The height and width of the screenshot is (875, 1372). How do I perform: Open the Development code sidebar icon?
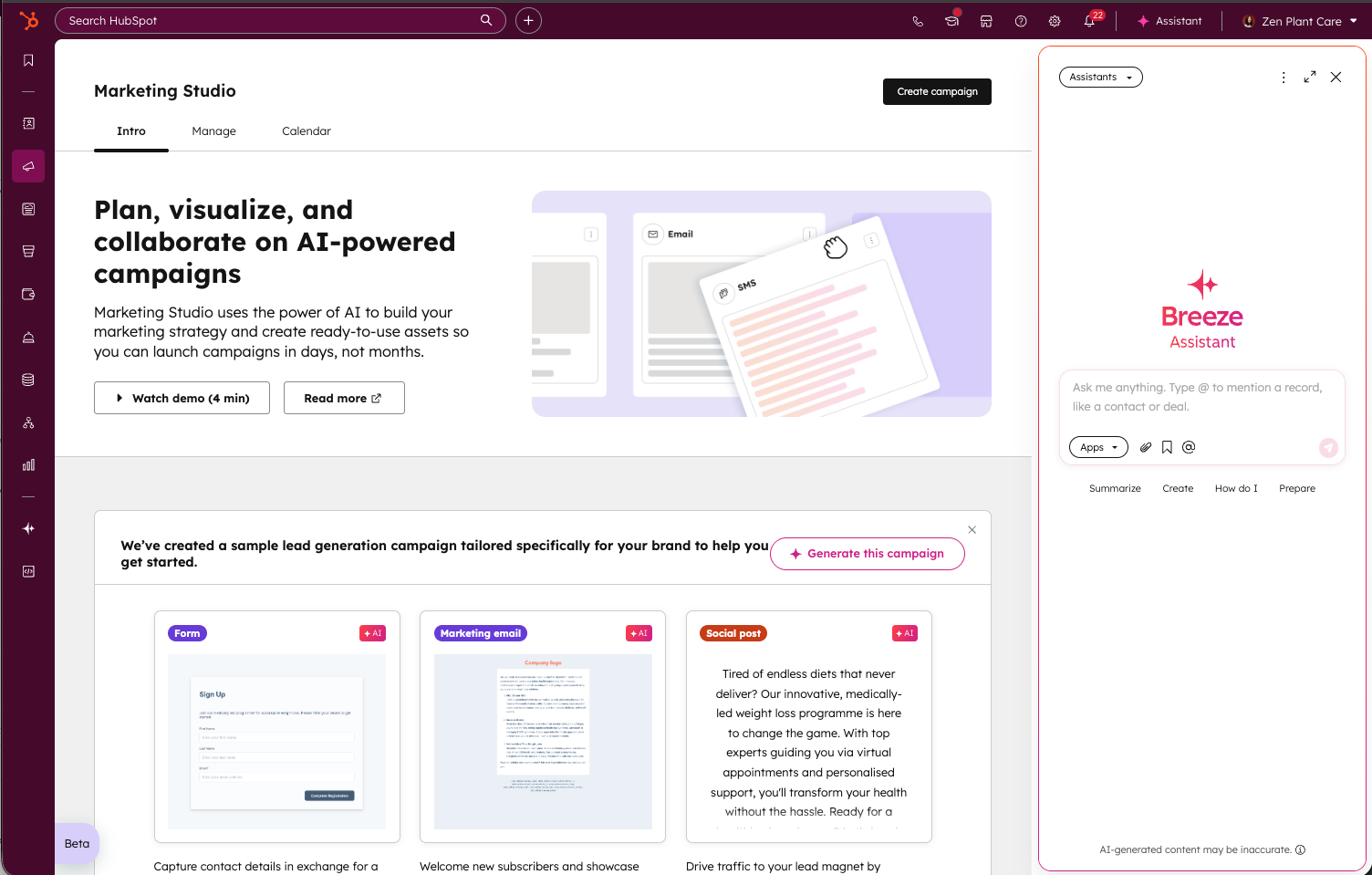(x=28, y=571)
